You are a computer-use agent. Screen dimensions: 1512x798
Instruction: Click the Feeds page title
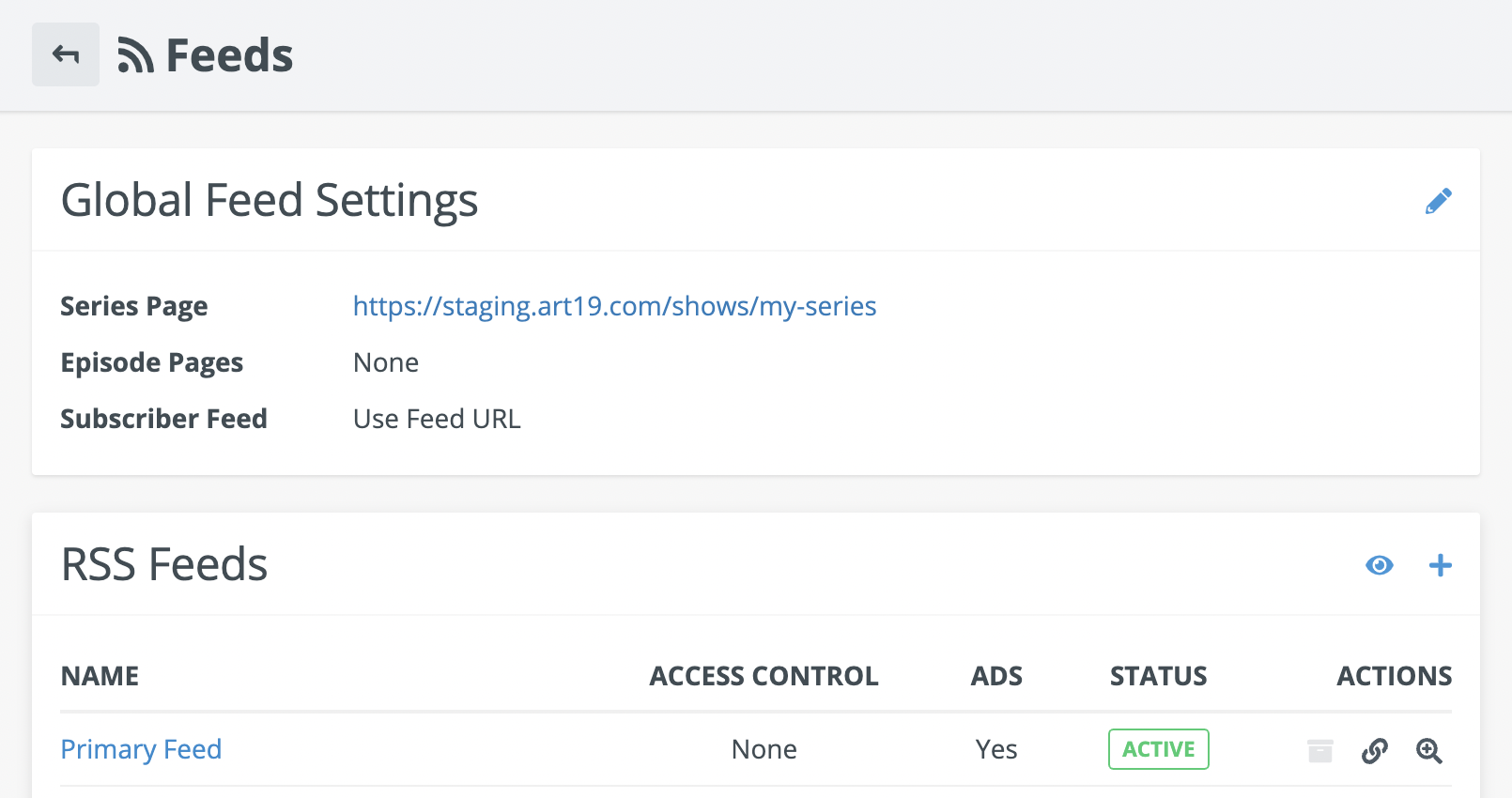pos(229,55)
